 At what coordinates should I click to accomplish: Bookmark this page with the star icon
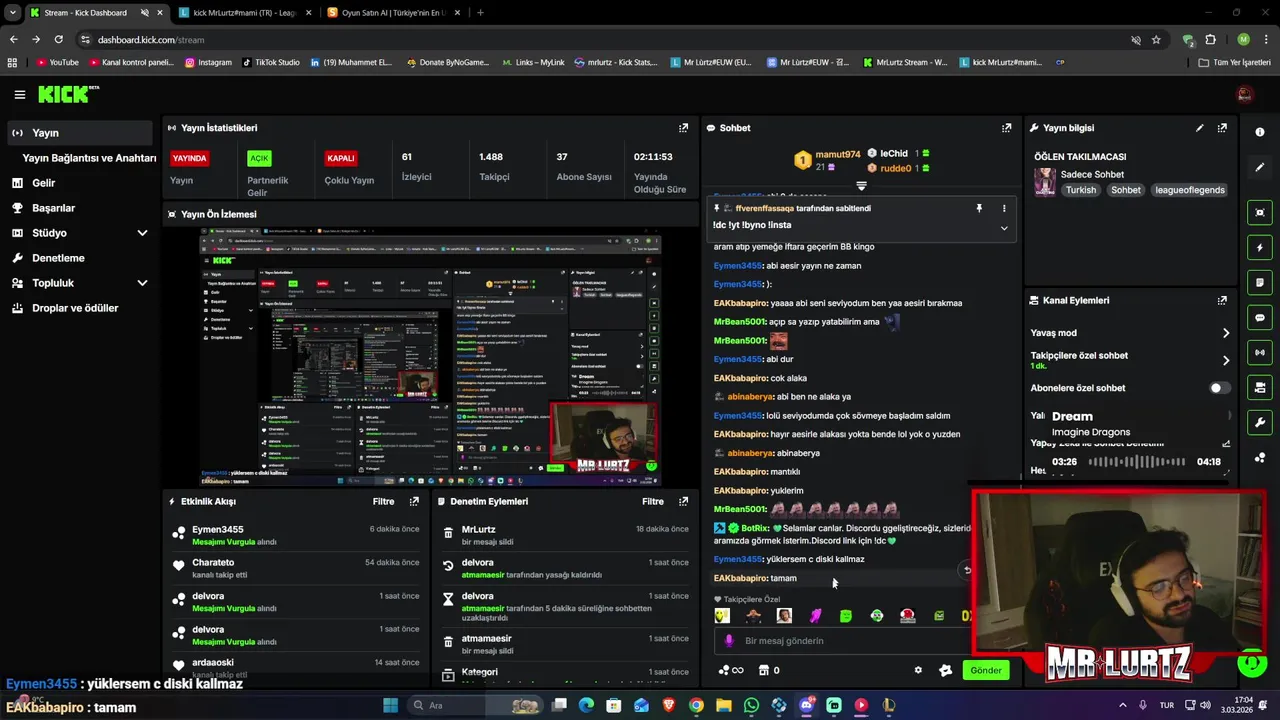pos(1156,40)
